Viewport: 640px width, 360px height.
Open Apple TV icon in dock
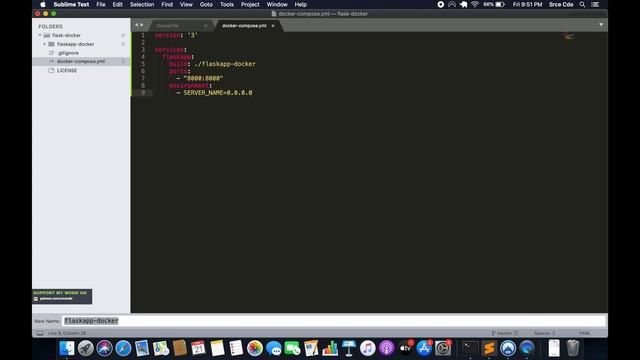click(x=405, y=348)
